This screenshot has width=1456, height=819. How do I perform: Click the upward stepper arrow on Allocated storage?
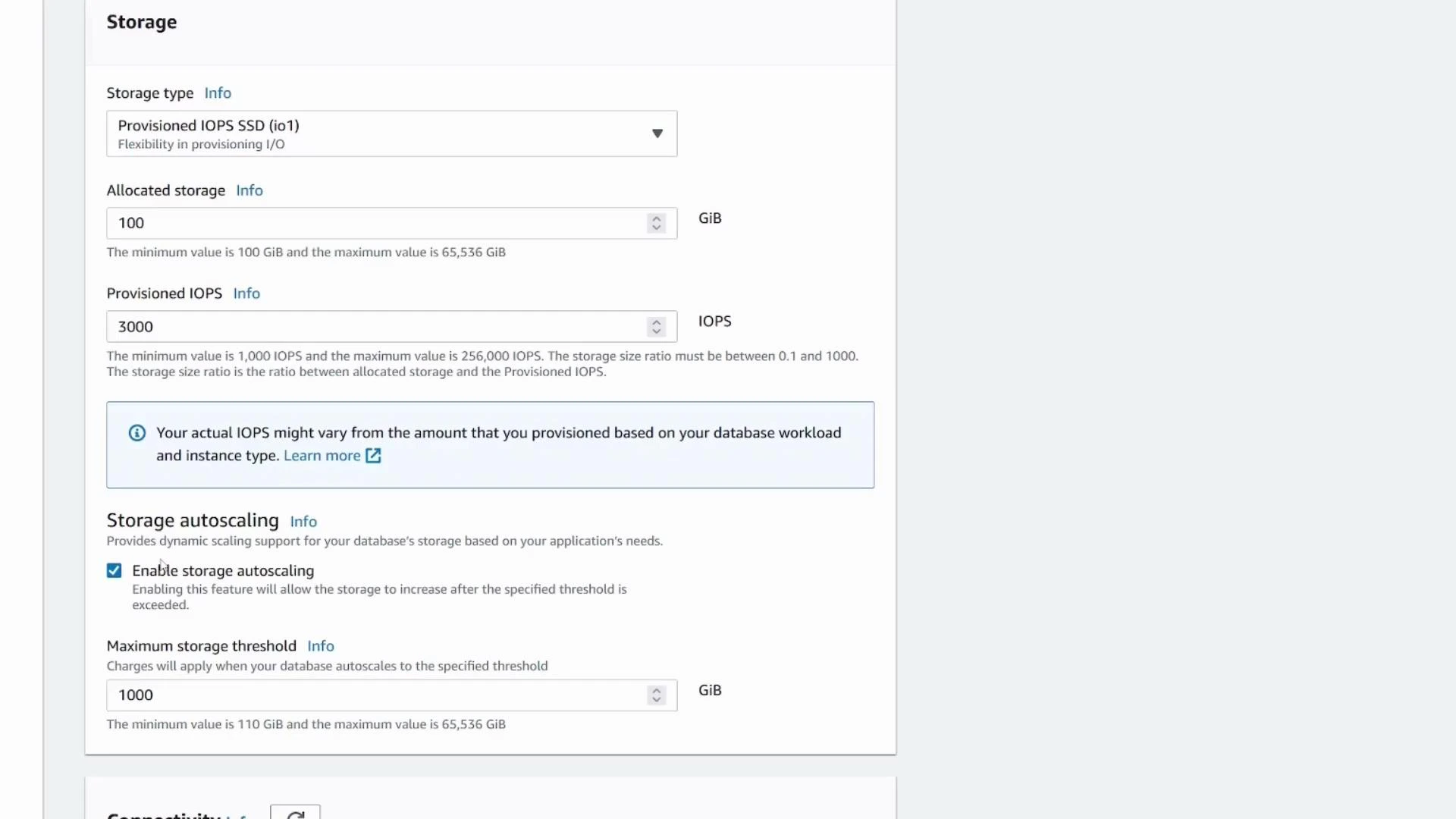pos(656,218)
